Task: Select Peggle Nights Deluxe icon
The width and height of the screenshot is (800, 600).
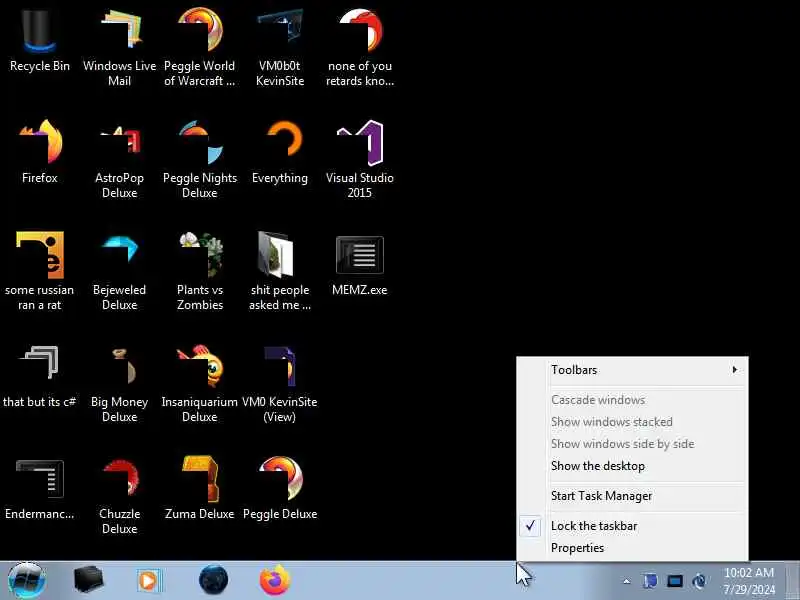Action: pyautogui.click(x=199, y=159)
